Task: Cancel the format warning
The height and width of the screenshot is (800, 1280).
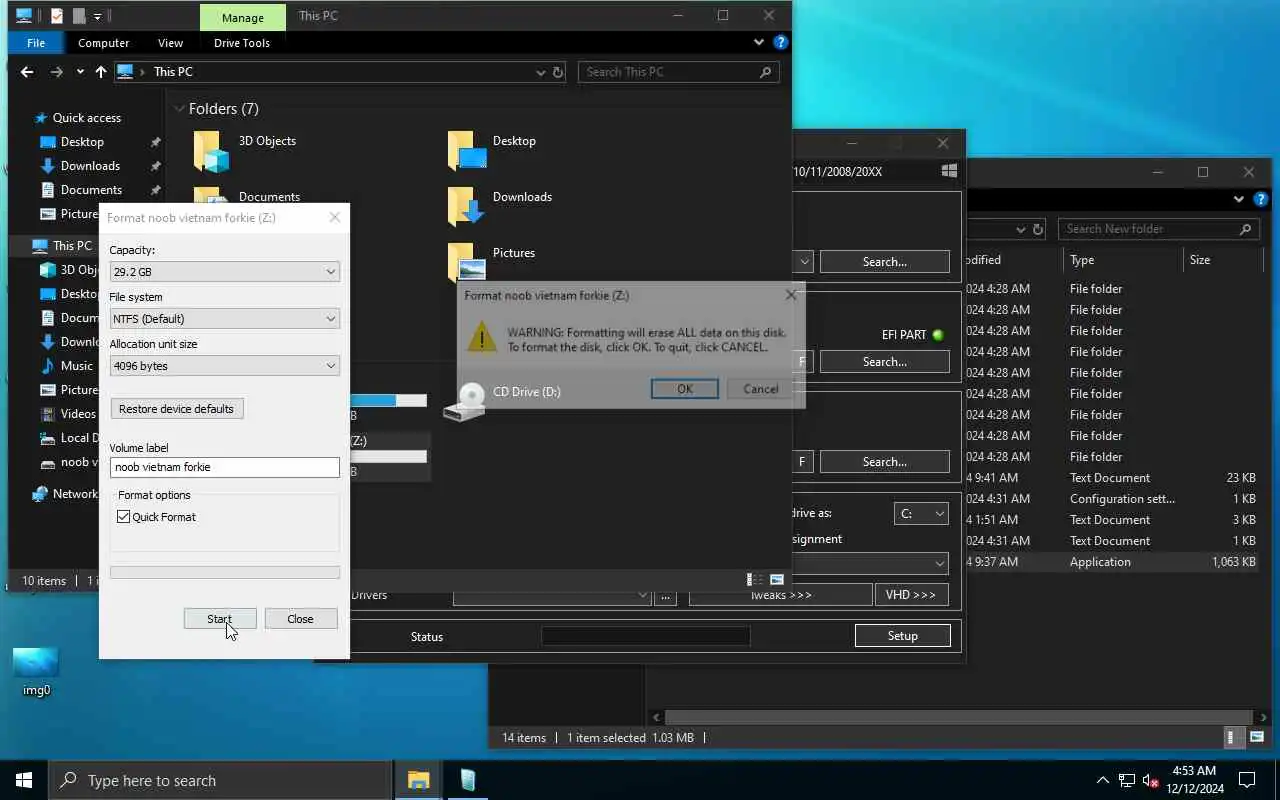Action: pyautogui.click(x=761, y=389)
